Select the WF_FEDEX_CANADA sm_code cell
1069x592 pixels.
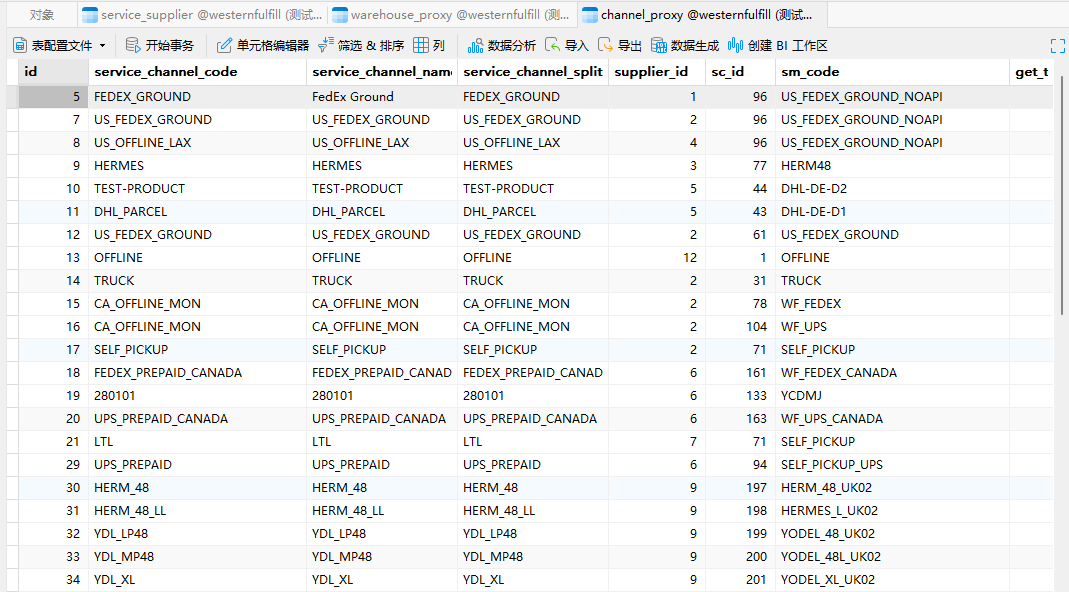point(892,373)
